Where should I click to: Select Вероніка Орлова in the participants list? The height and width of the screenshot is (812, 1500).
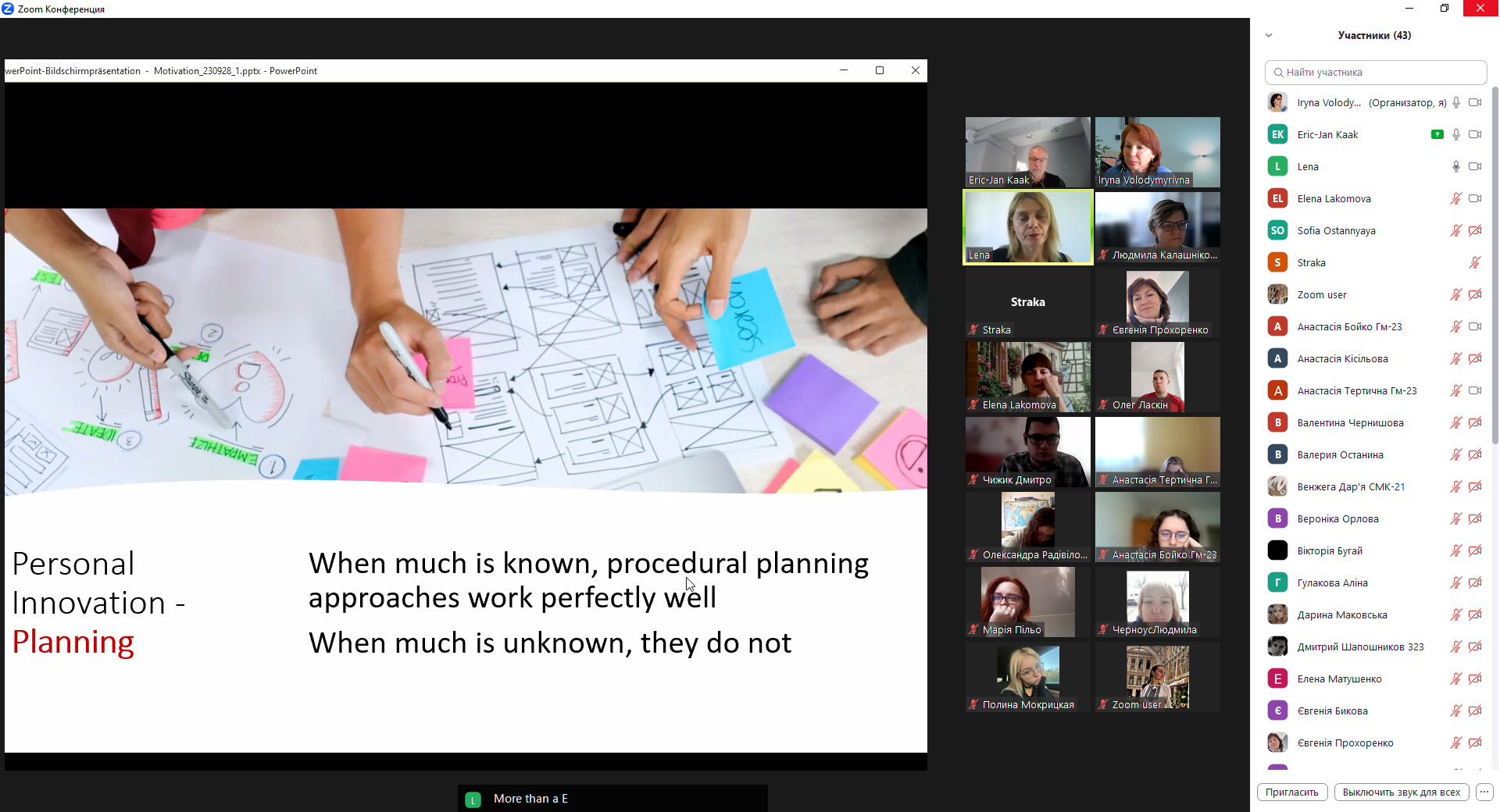1337,518
